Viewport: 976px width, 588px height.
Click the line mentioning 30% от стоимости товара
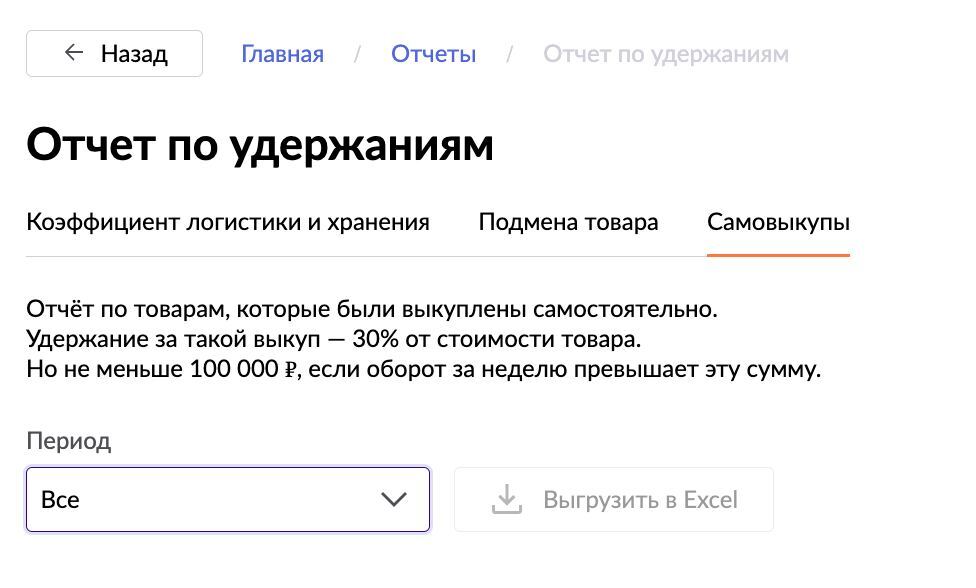point(334,339)
